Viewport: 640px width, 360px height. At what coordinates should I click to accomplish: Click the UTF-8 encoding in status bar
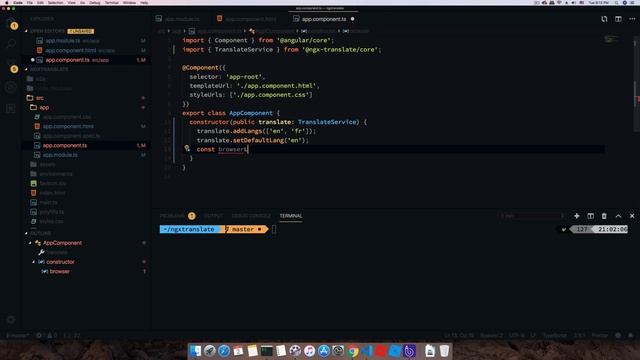point(516,336)
